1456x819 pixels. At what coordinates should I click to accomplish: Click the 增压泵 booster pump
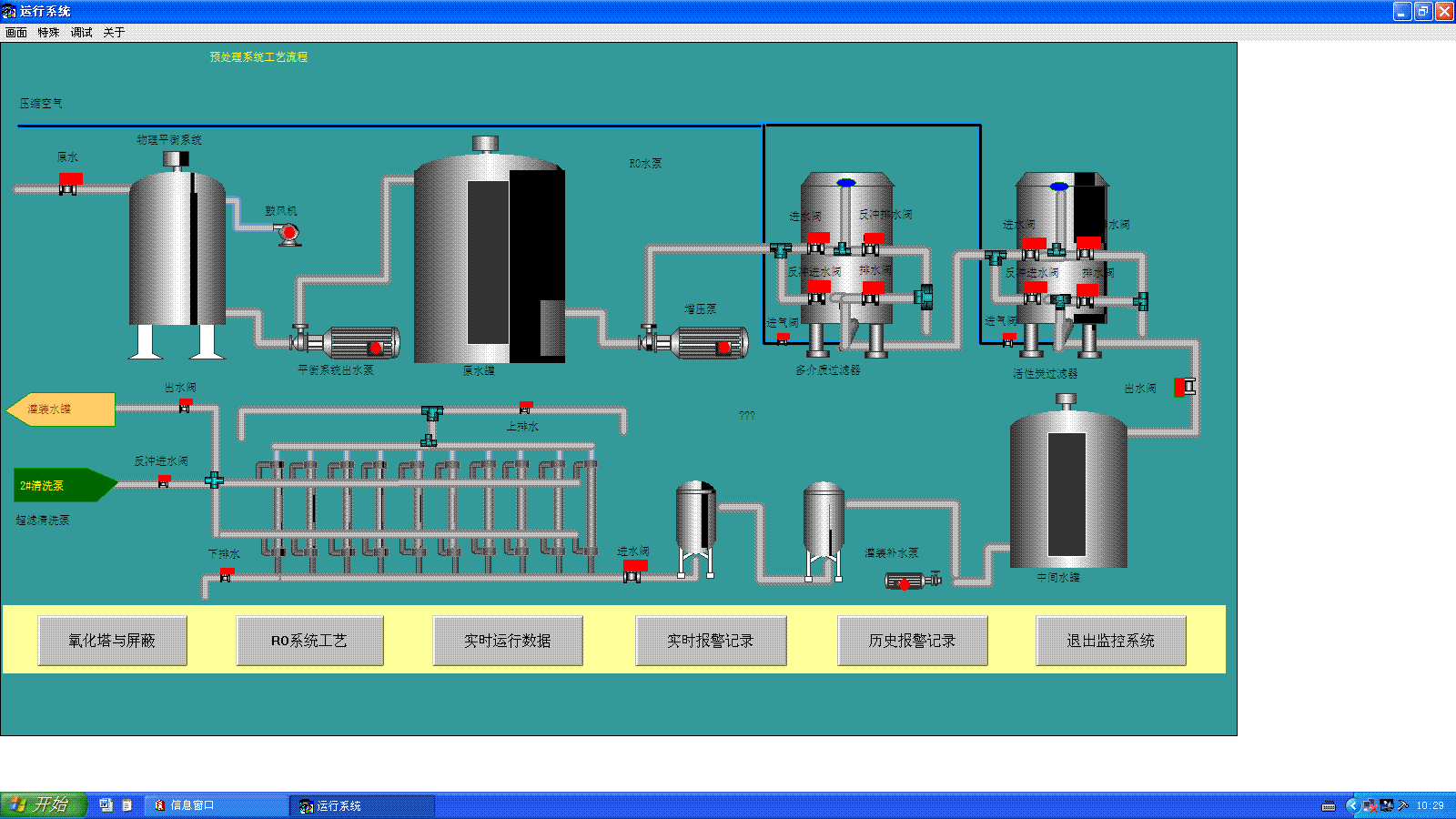[x=699, y=343]
